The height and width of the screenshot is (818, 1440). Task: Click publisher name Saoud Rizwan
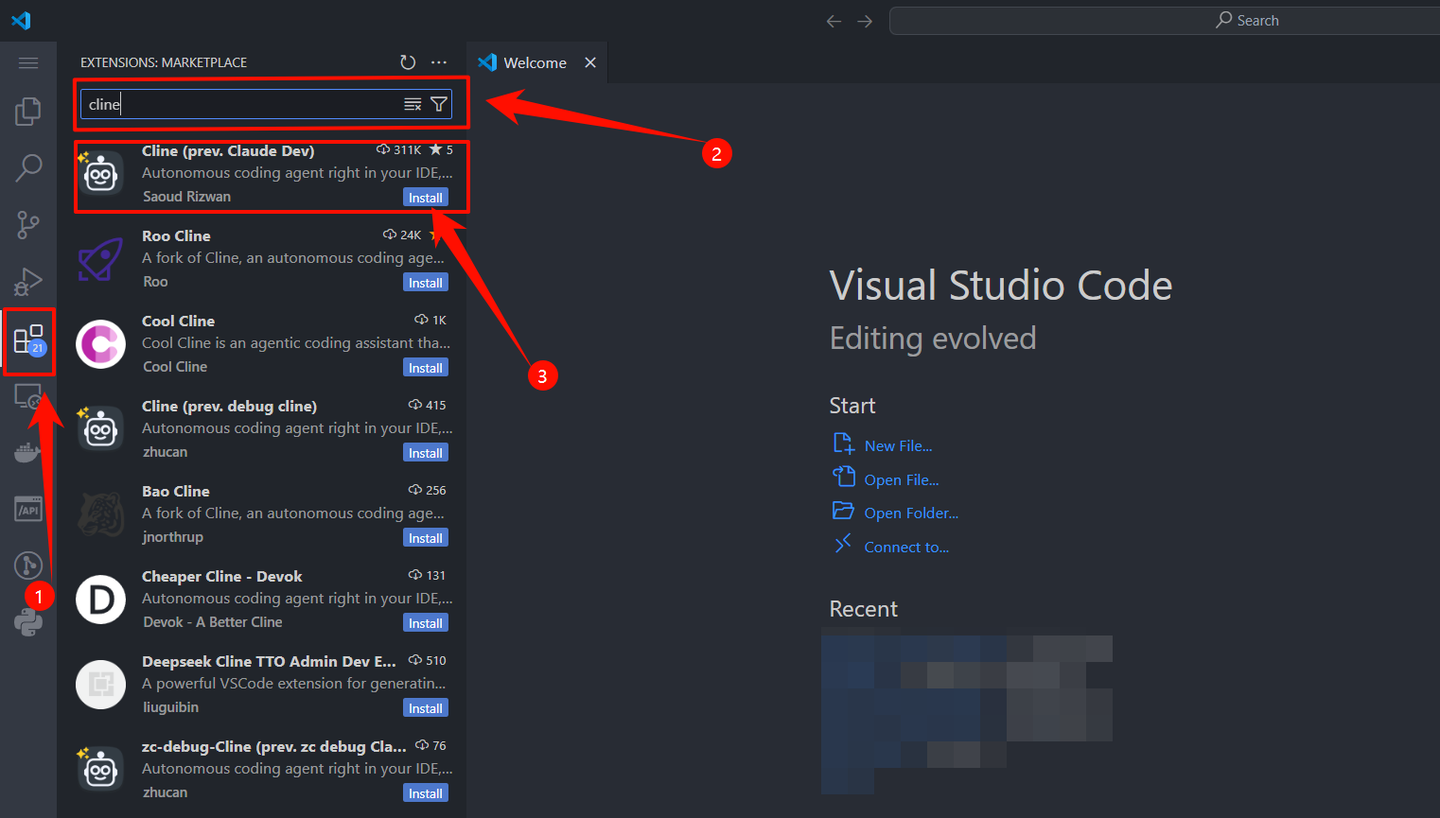coord(187,196)
